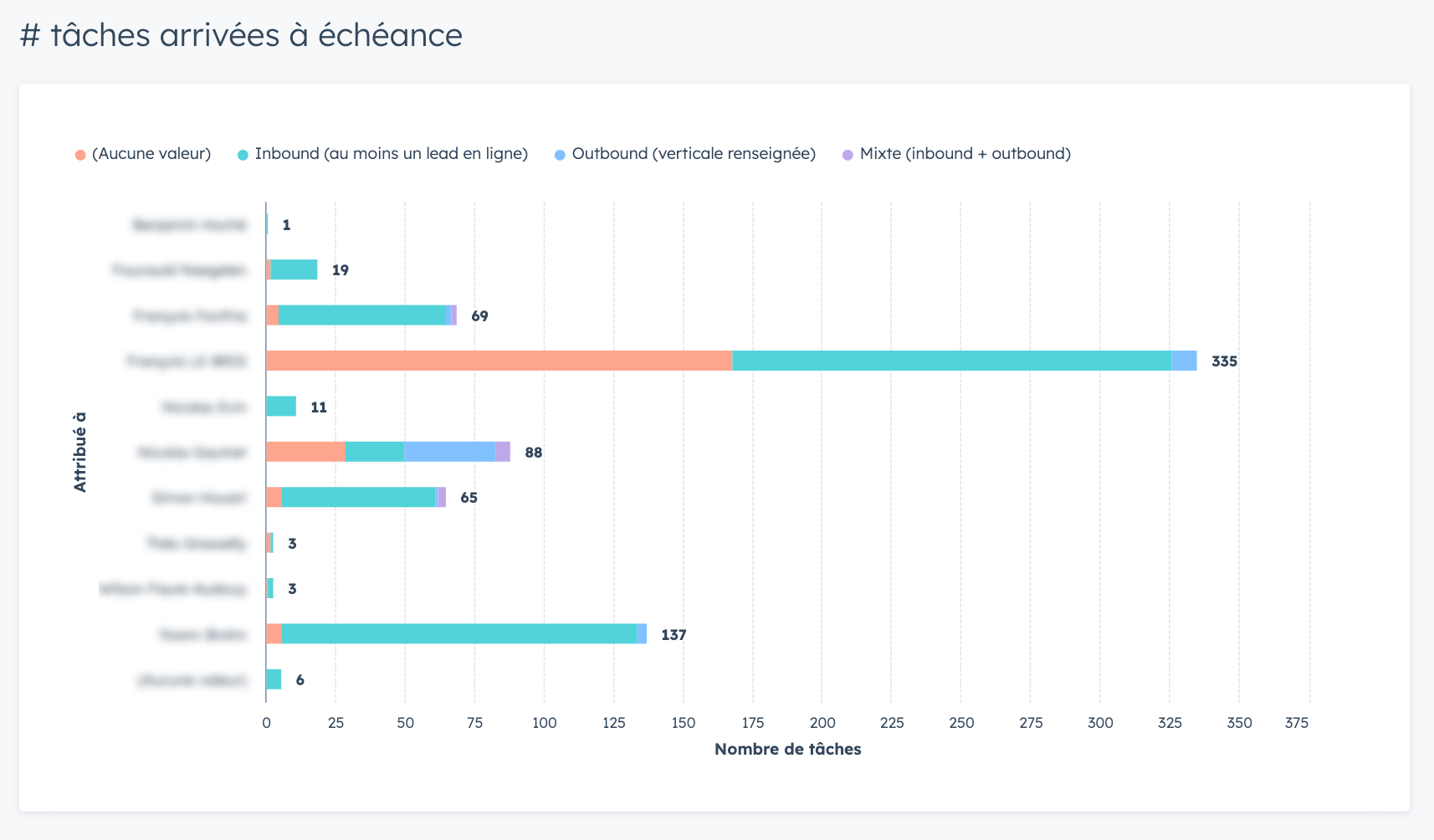Click the teal segment of the 137 bar
Viewport: 1434px width, 840px height.
[x=458, y=634]
